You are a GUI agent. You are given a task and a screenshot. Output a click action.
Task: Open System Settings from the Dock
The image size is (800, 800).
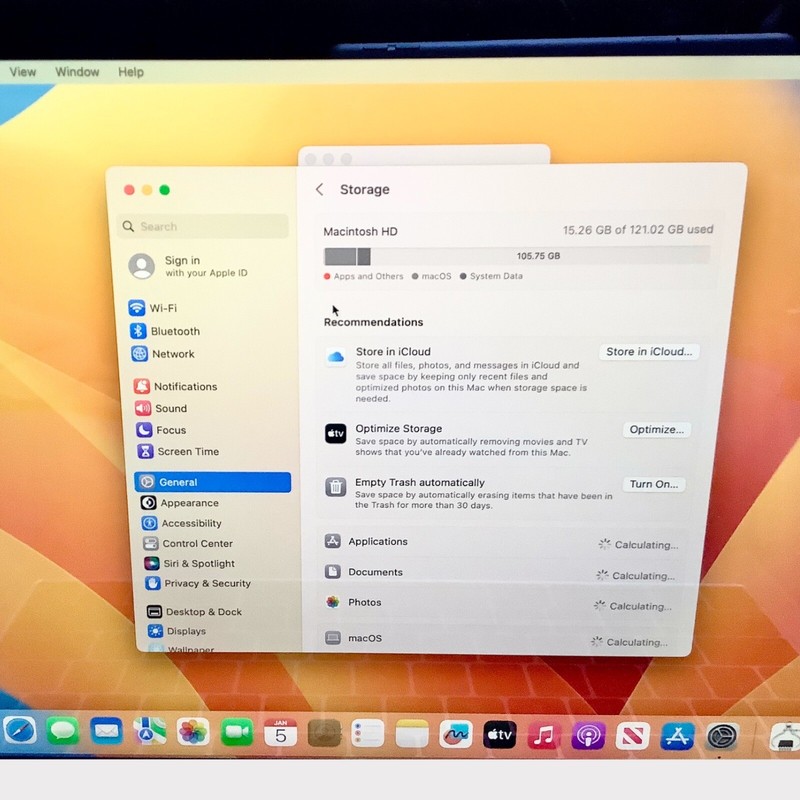(722, 736)
